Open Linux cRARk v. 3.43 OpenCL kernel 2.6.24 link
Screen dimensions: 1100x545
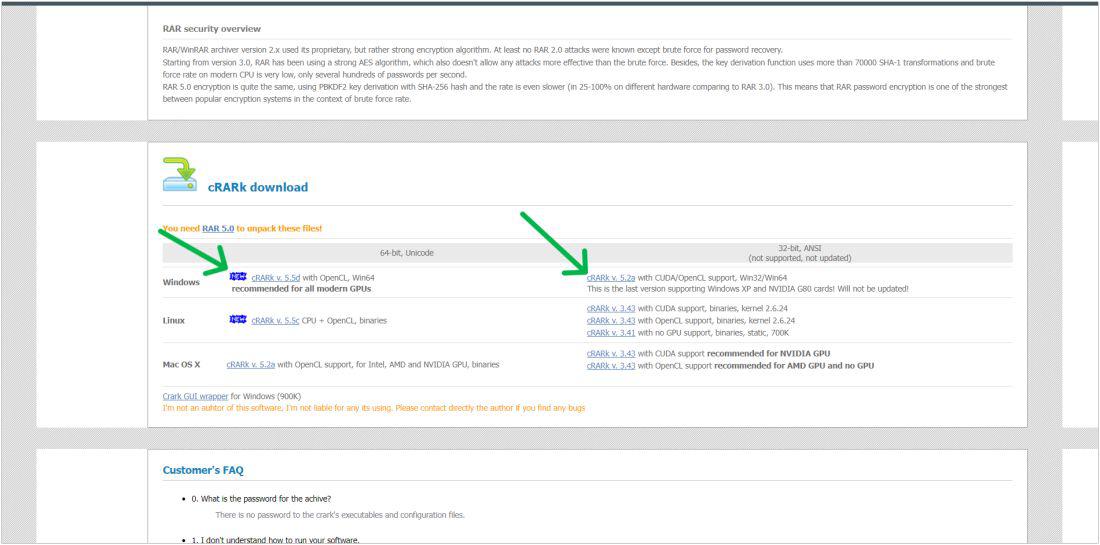[611, 321]
